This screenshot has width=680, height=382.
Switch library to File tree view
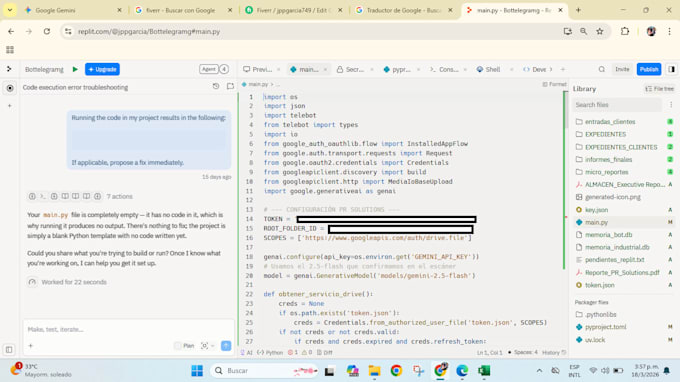pos(659,88)
